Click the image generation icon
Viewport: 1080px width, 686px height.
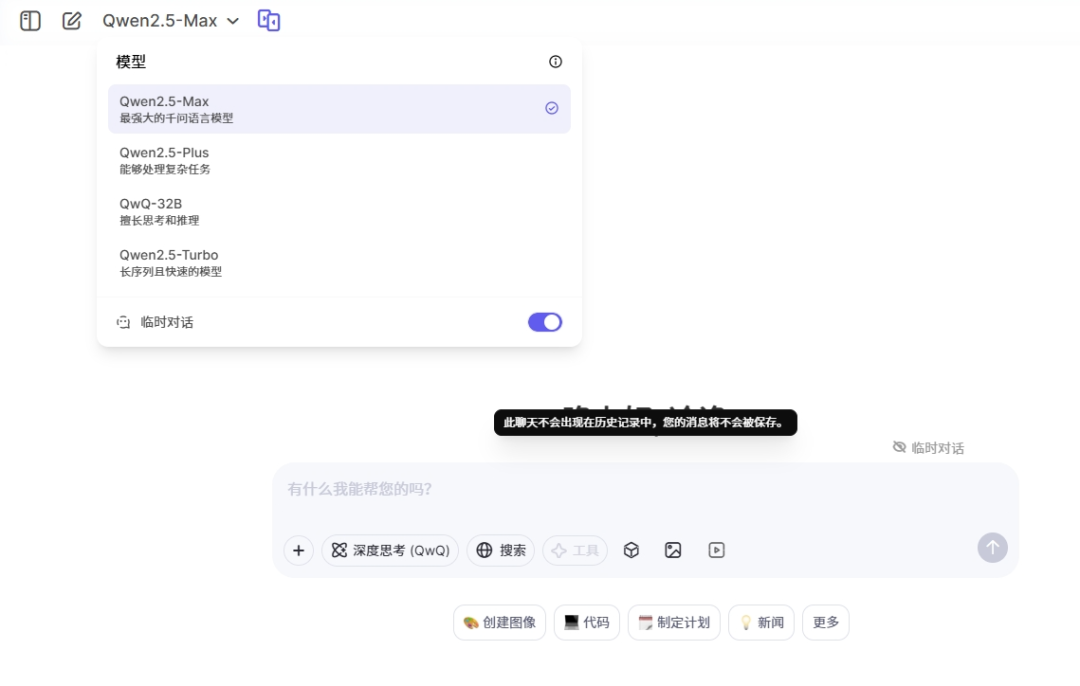[673, 550]
